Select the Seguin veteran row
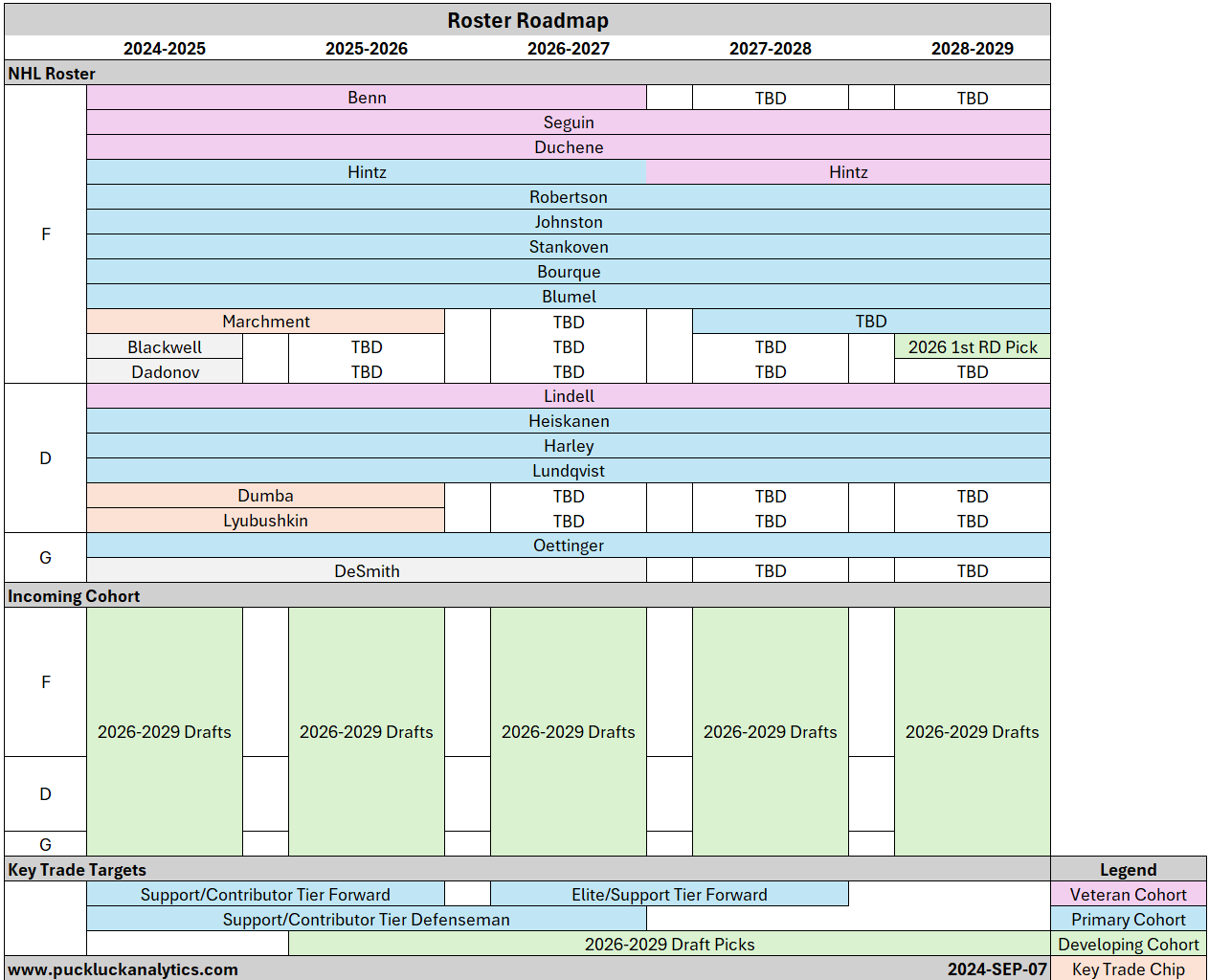 (569, 122)
